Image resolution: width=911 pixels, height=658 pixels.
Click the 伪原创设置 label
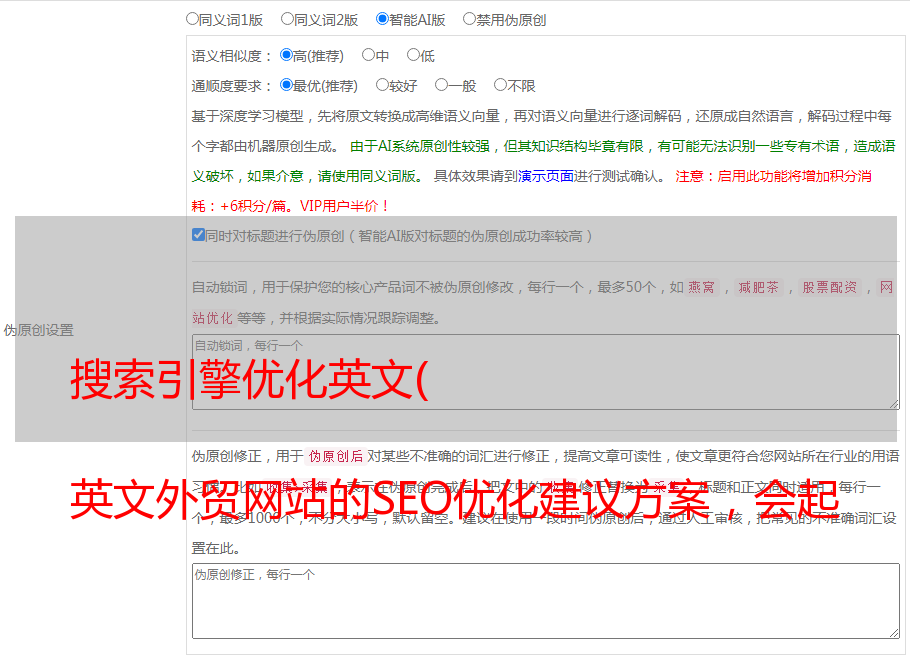38,330
